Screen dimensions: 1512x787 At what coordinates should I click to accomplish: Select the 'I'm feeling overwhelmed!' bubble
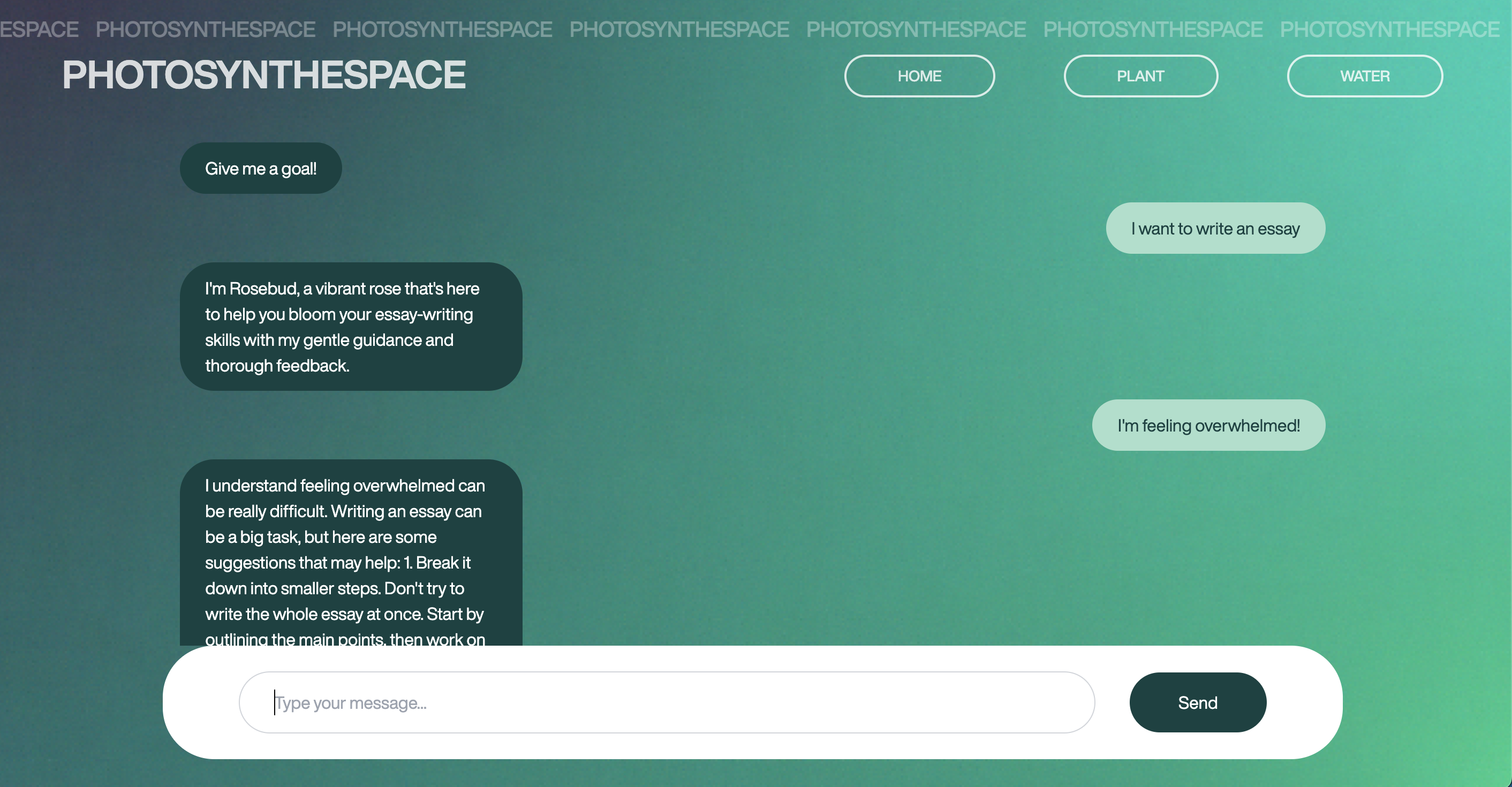1208,426
